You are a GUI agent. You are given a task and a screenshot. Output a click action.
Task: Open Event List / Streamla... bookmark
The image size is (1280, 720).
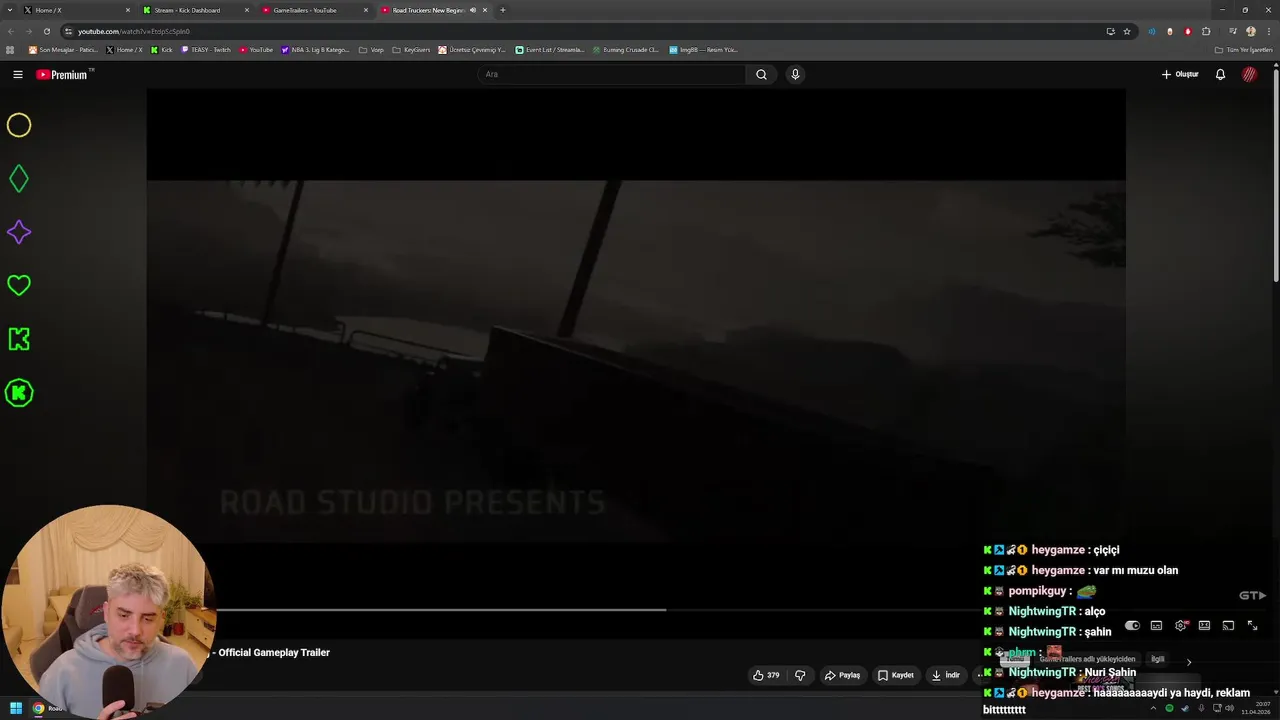549,49
